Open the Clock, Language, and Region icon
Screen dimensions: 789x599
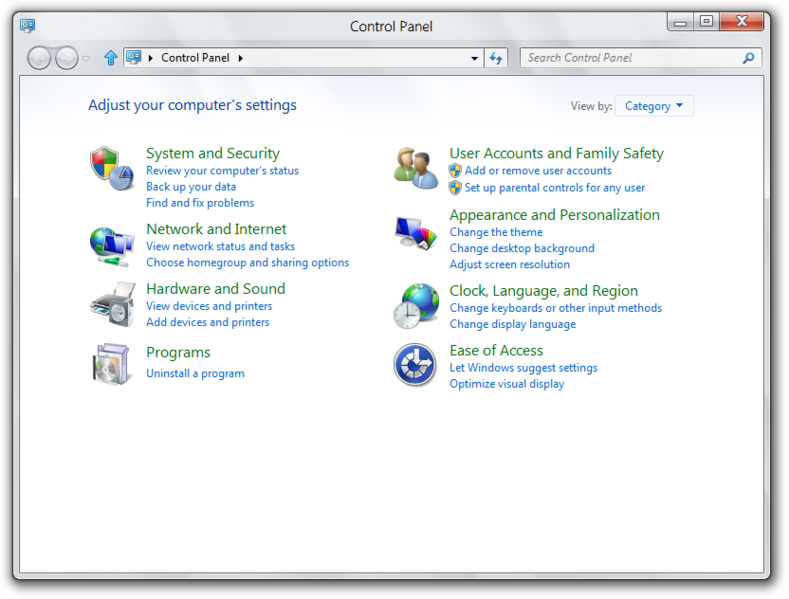coord(416,306)
